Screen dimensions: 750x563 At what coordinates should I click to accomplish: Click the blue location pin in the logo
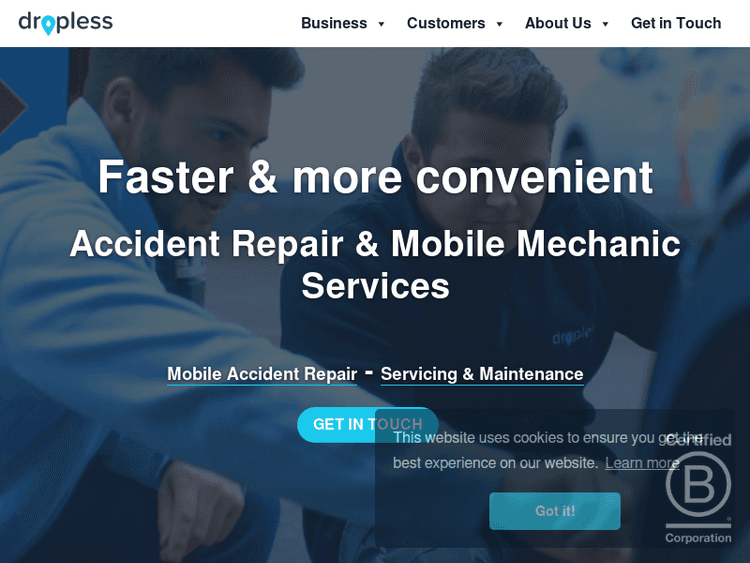pyautogui.click(x=48, y=25)
